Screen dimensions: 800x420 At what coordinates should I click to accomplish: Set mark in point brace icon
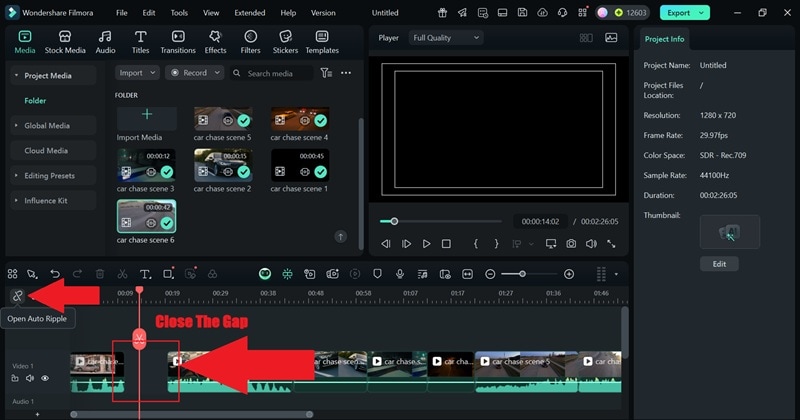pyautogui.click(x=476, y=244)
